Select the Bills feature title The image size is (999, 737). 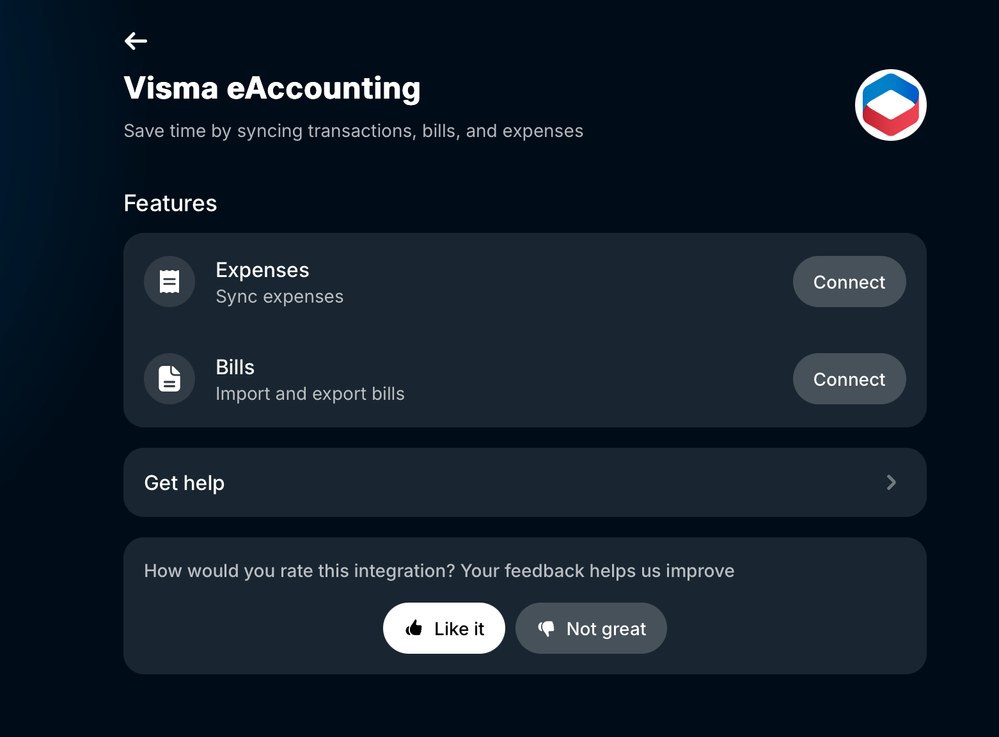coord(235,367)
